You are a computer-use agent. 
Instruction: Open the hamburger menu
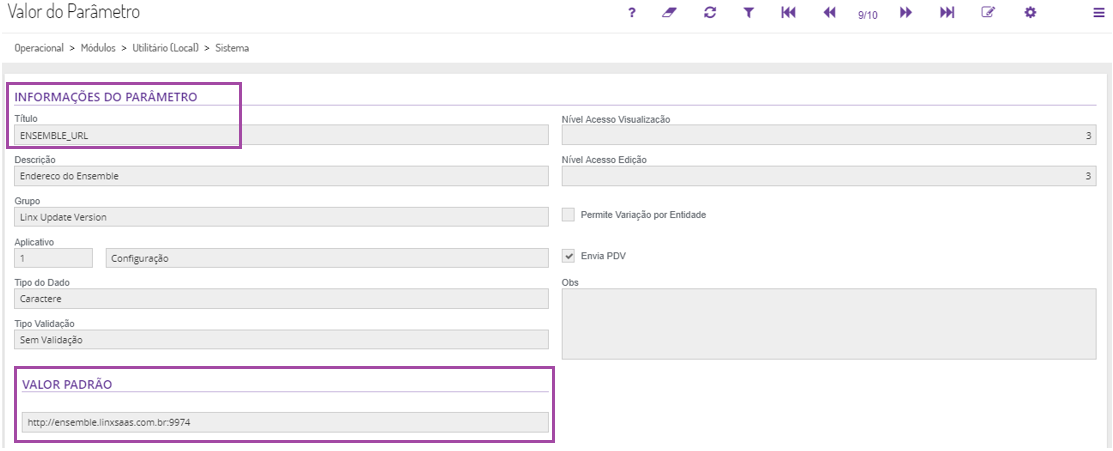pyautogui.click(x=1099, y=13)
